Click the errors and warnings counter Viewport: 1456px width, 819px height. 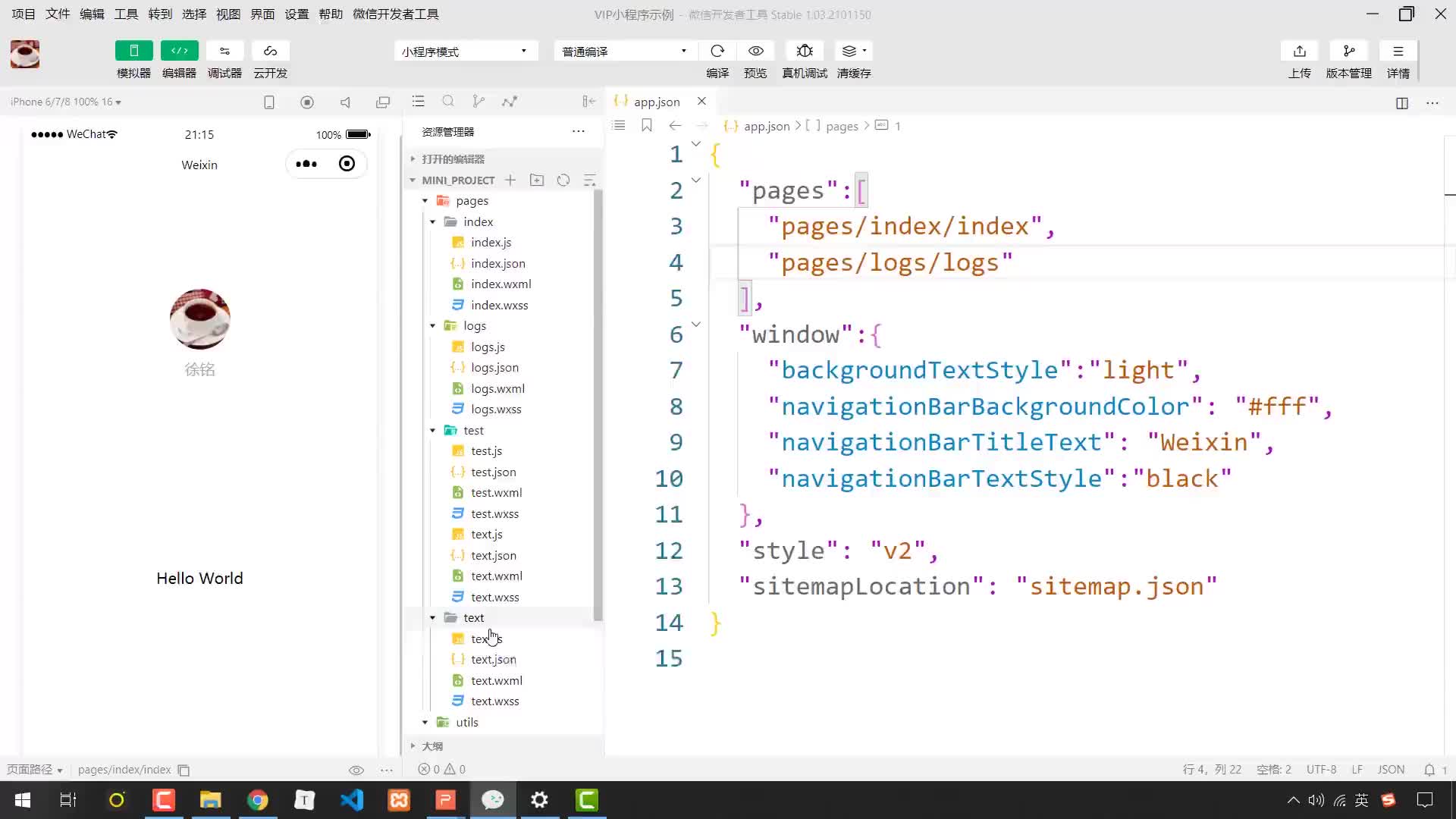[442, 770]
